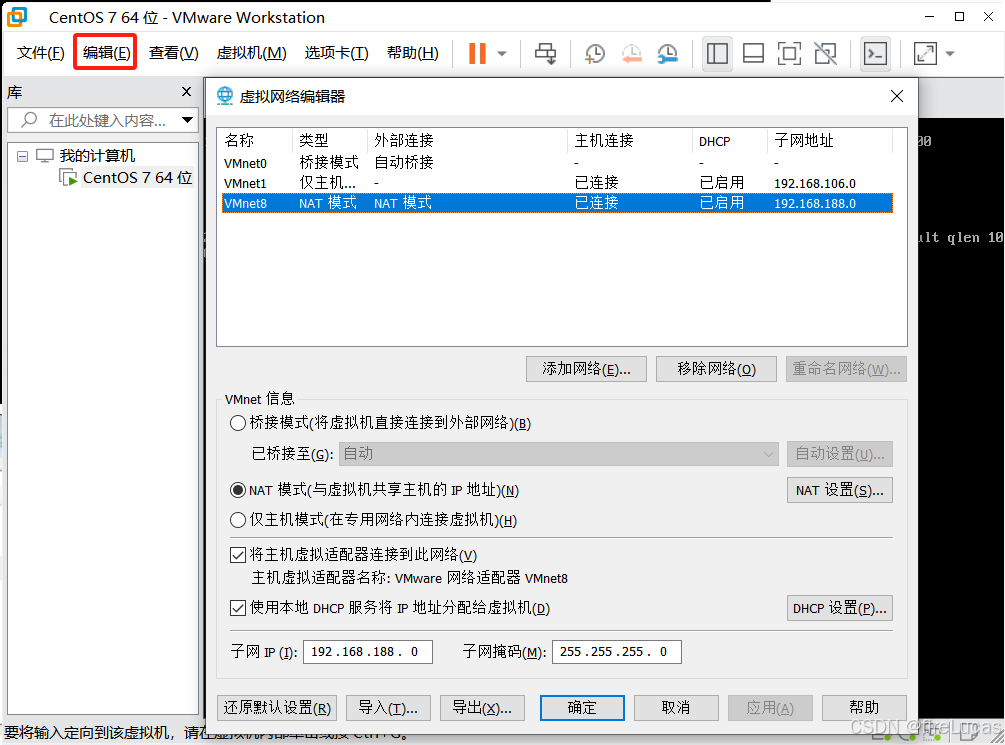Open the power options dropdown beside pause

(502, 54)
